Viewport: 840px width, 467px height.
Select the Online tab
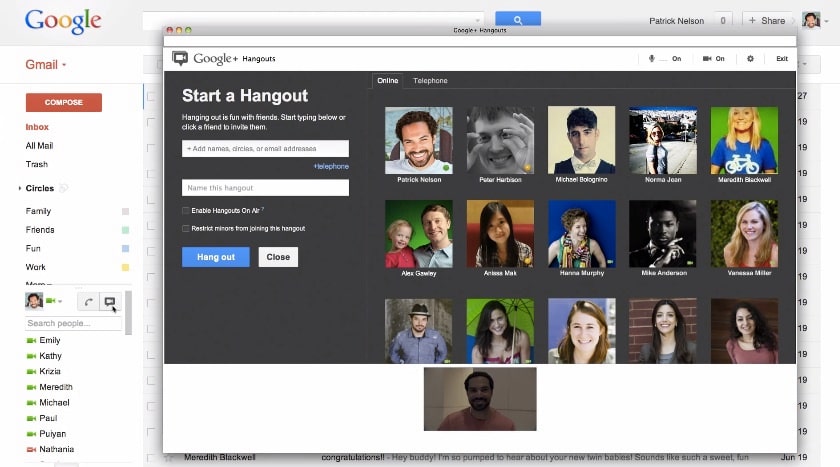(387, 81)
